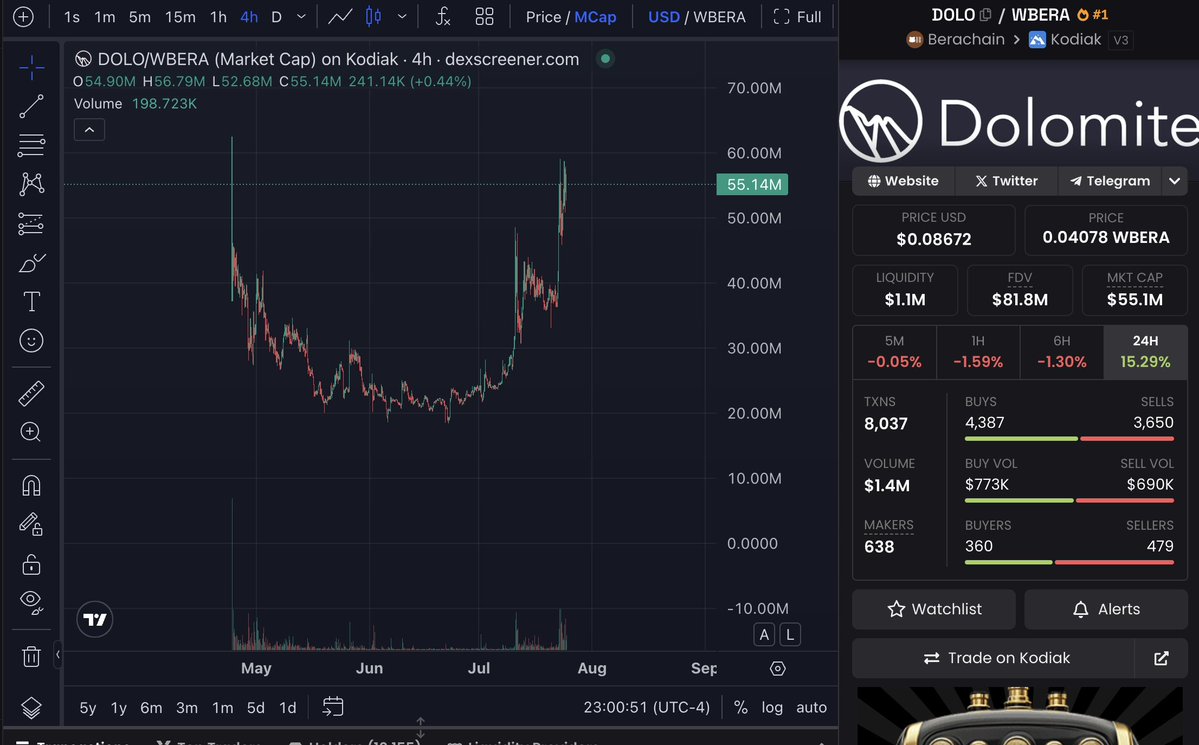Set the 6m date range

pos(151,708)
